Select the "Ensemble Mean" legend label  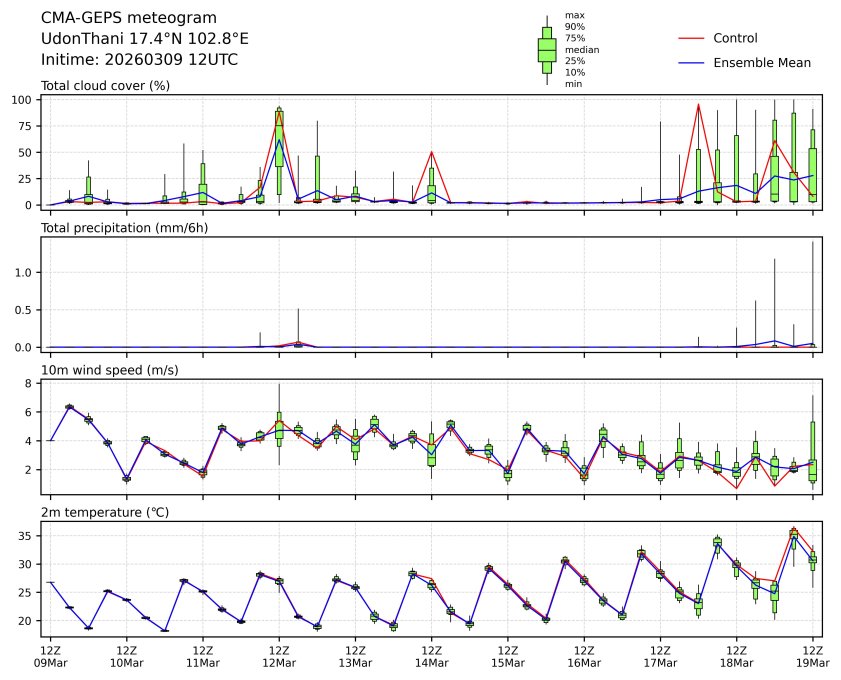pyautogui.click(x=762, y=62)
